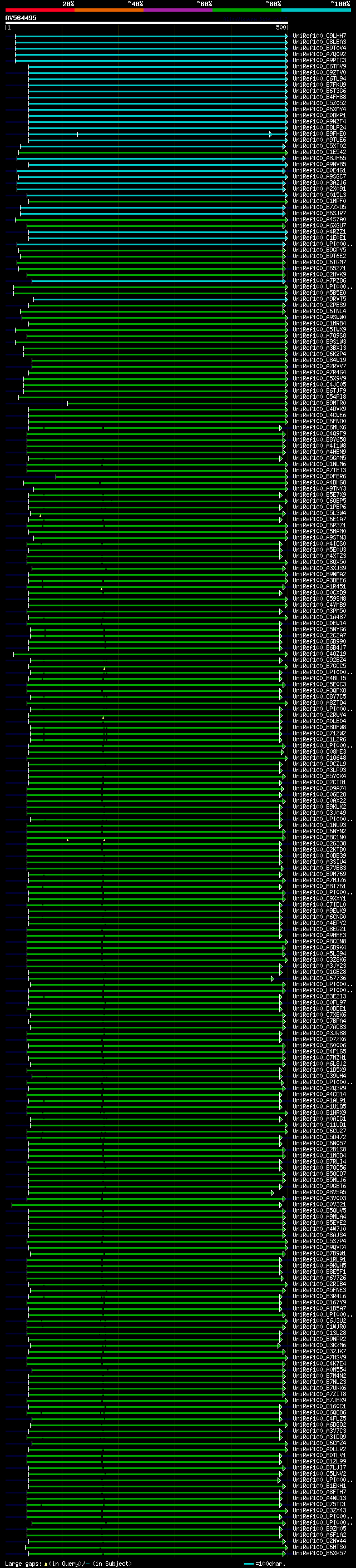Select label UniRef100_A8JH65
This screenshot has width=356, height=1568.
click(319, 159)
